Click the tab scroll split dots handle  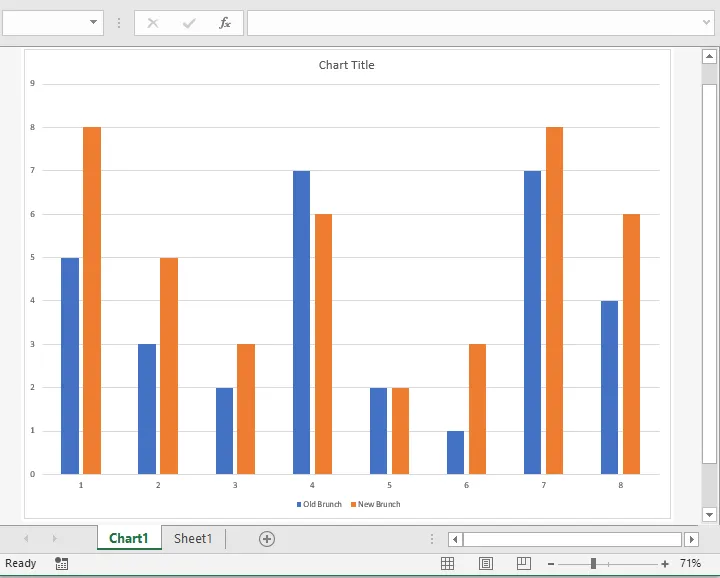432,539
